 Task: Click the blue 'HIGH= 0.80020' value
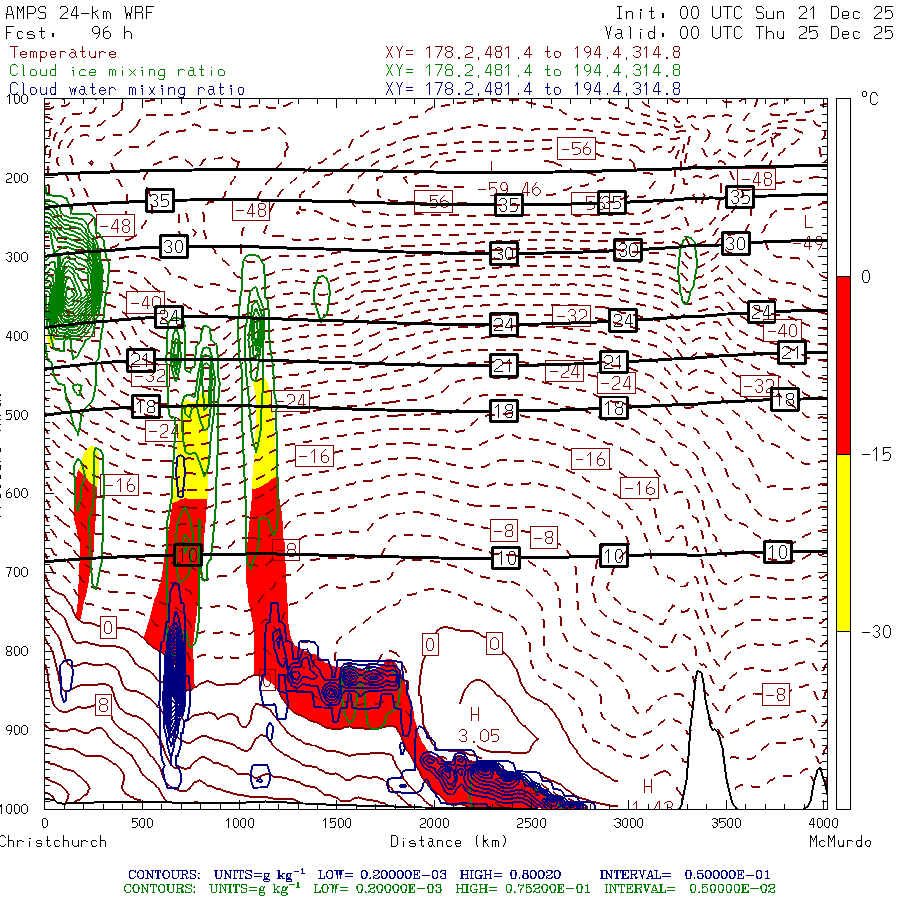pyautogui.click(x=510, y=875)
